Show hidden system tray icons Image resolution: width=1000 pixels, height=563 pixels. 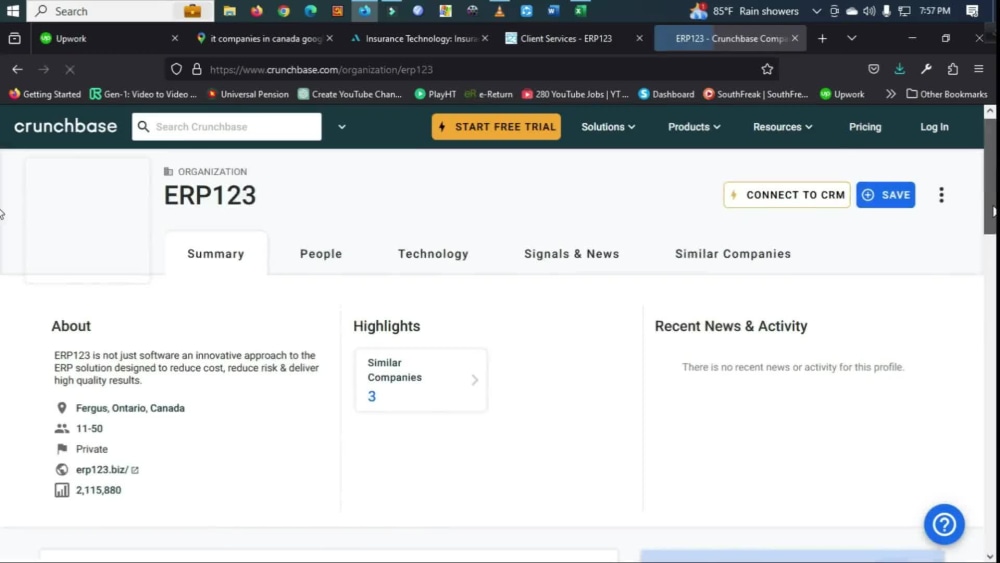tap(816, 11)
